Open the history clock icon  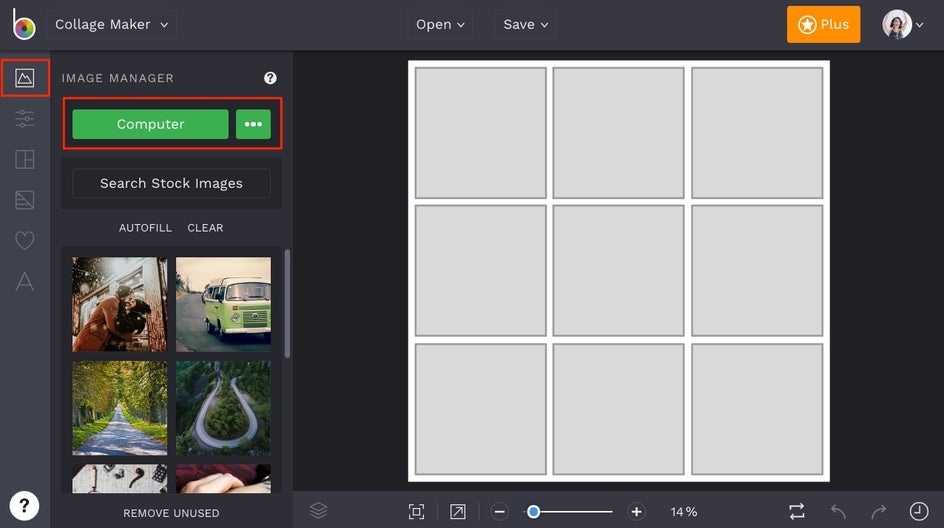pos(919,511)
